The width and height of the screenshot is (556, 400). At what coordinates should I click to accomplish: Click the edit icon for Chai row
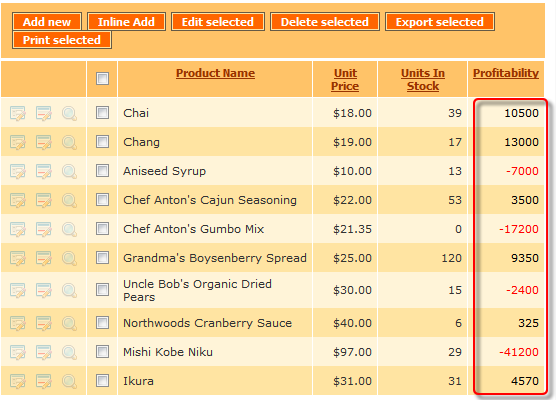18,113
